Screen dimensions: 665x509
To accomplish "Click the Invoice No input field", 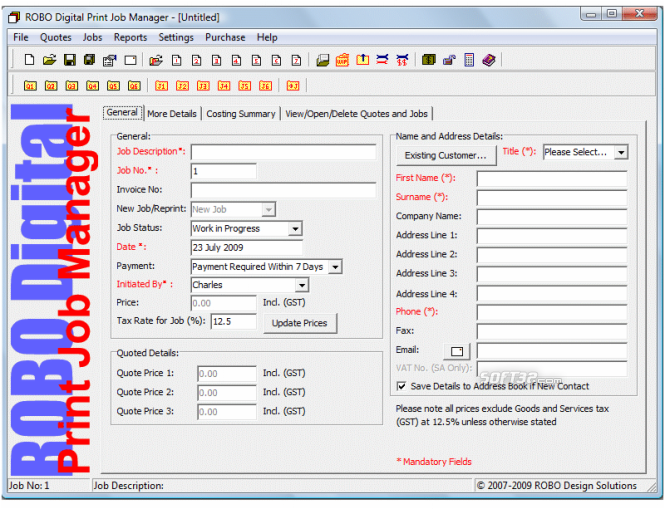I will pos(283,190).
